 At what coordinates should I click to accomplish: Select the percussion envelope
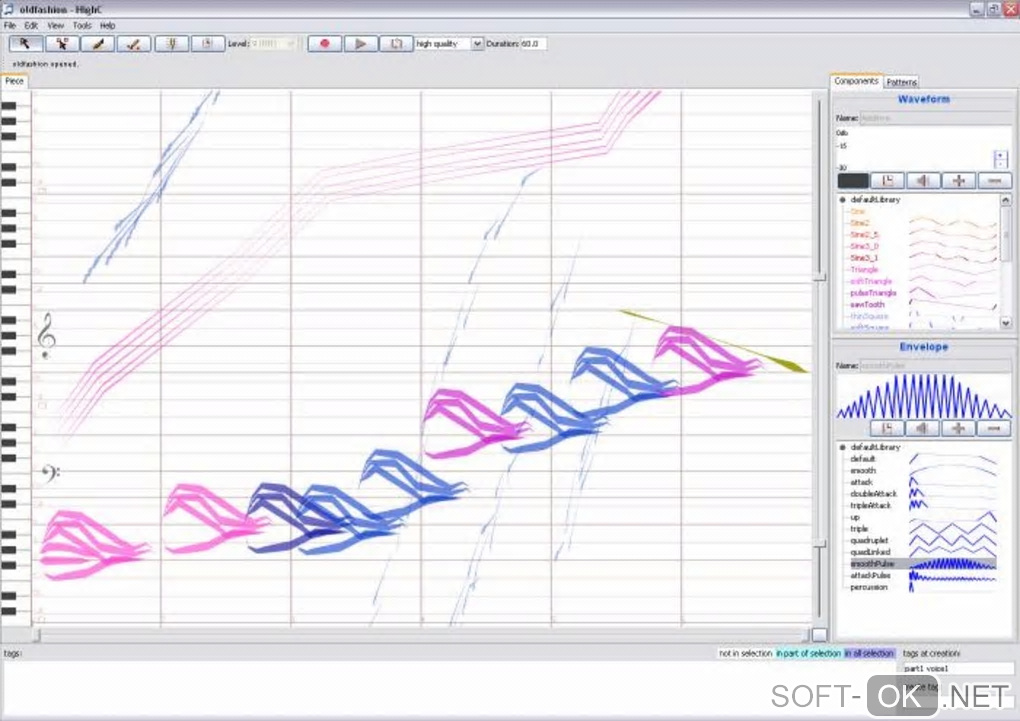868,587
